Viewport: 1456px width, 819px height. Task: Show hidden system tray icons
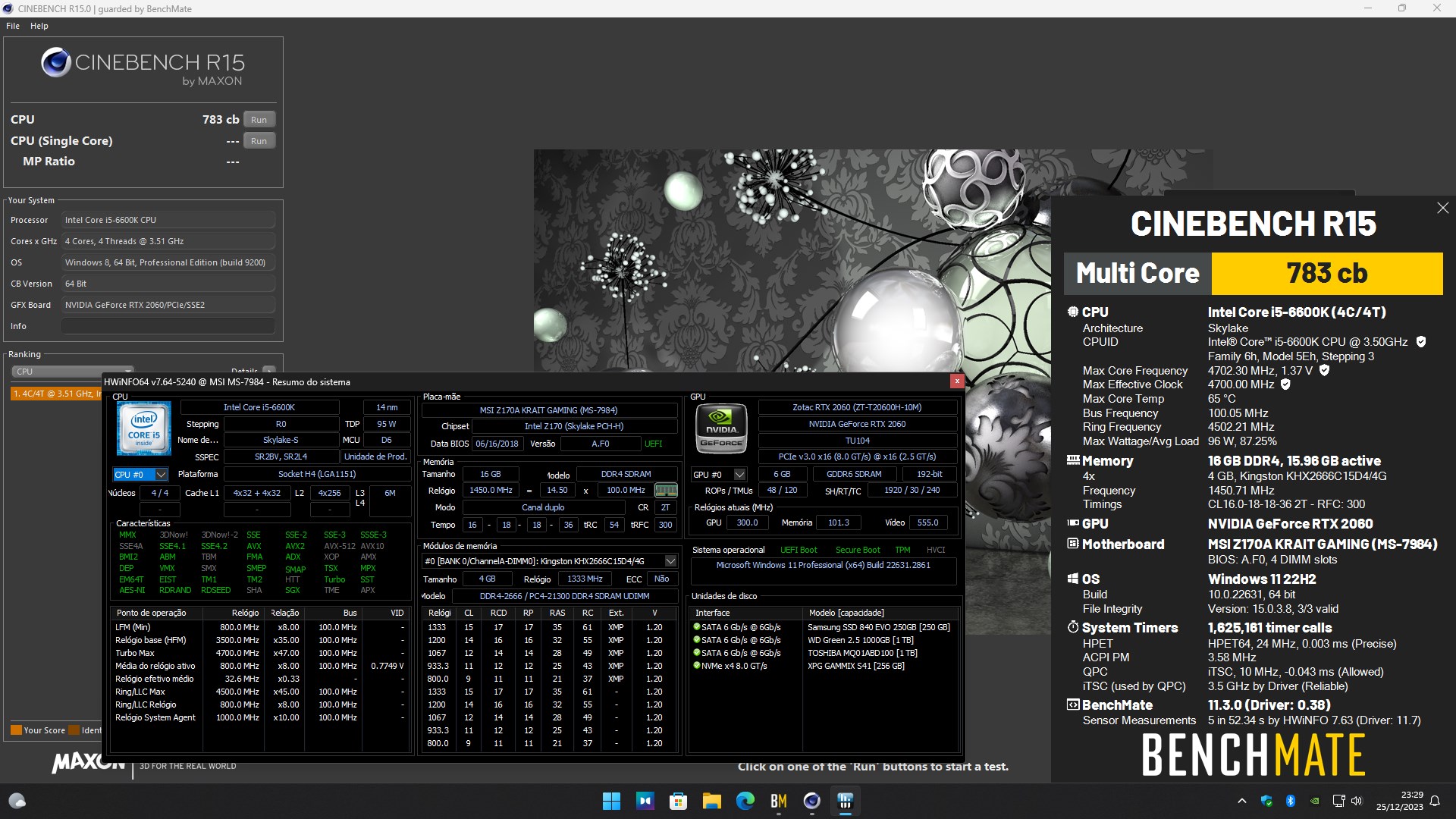click(x=1241, y=801)
